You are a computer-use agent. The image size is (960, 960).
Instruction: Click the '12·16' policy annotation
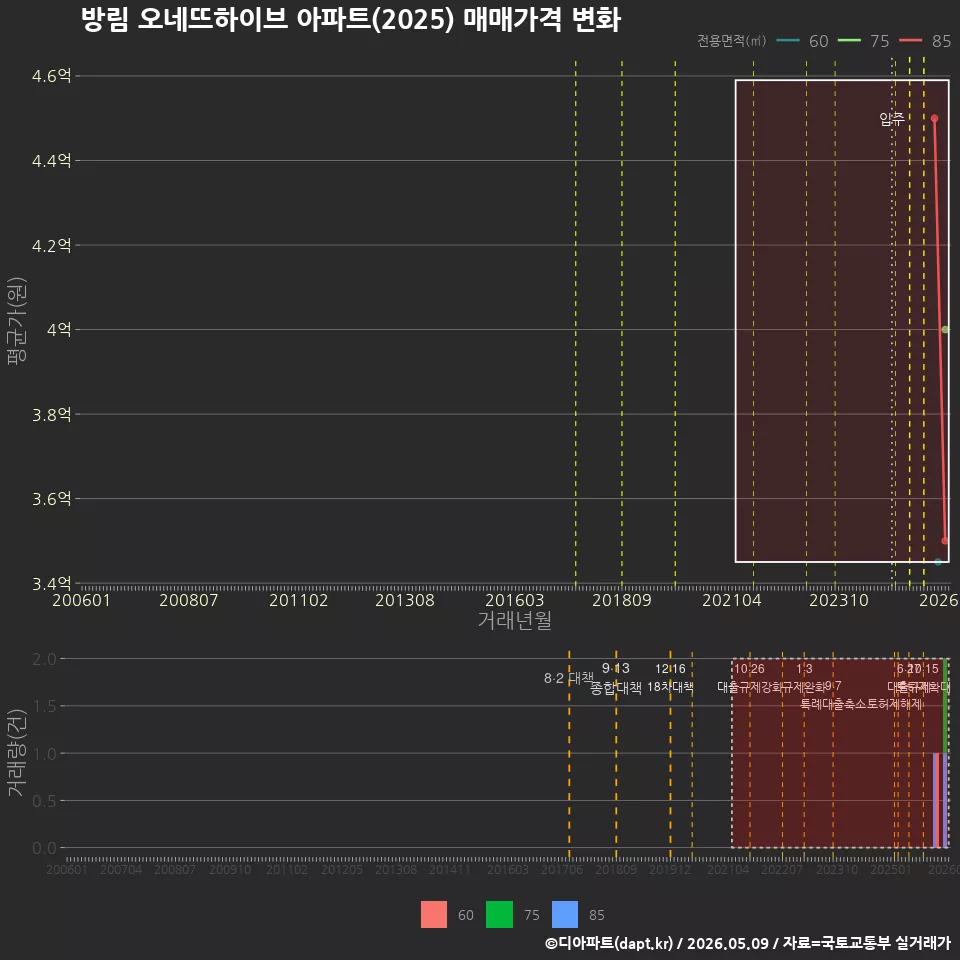point(670,669)
